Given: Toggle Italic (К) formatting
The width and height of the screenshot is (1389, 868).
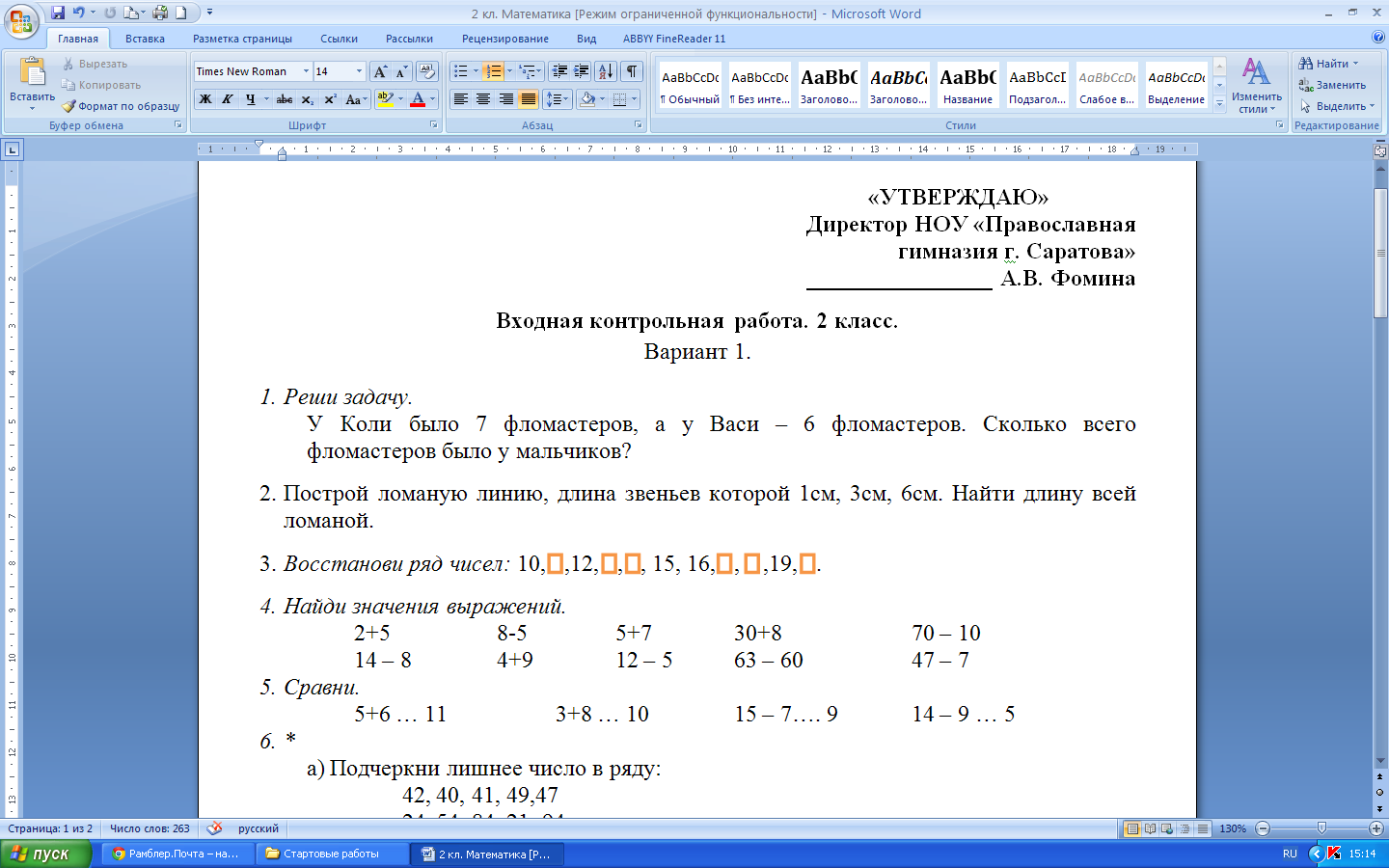Looking at the screenshot, I should pos(228,99).
